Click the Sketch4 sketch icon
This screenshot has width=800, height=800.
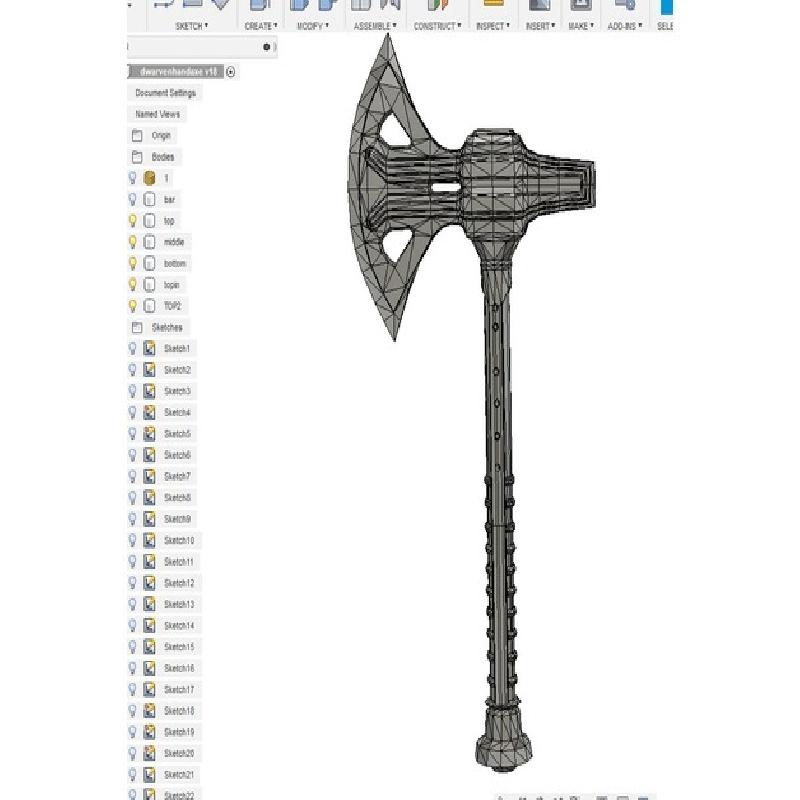149,412
